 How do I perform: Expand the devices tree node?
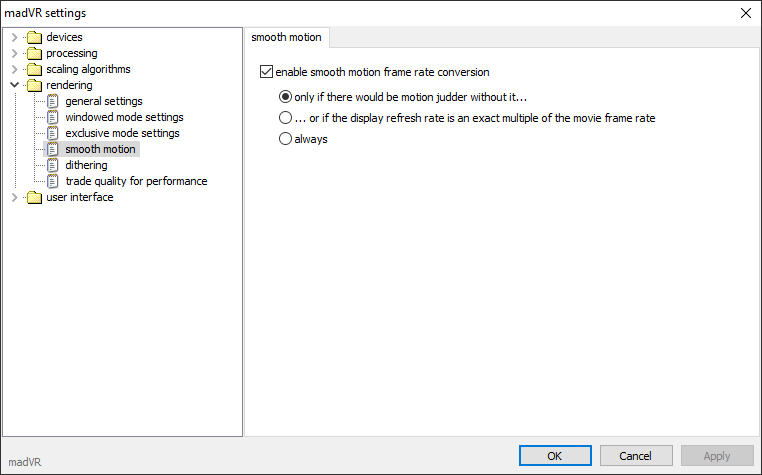click(x=15, y=37)
